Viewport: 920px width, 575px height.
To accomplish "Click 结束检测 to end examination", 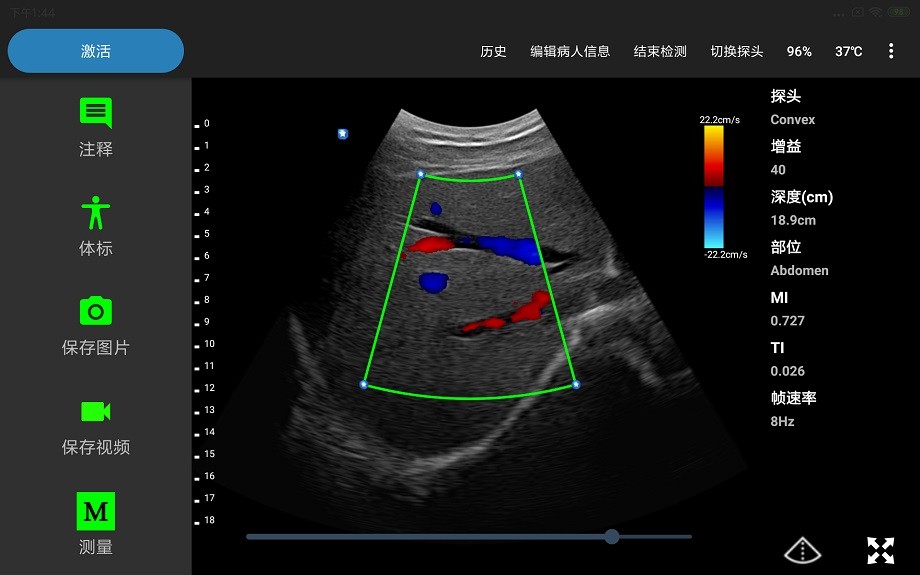I will point(660,51).
